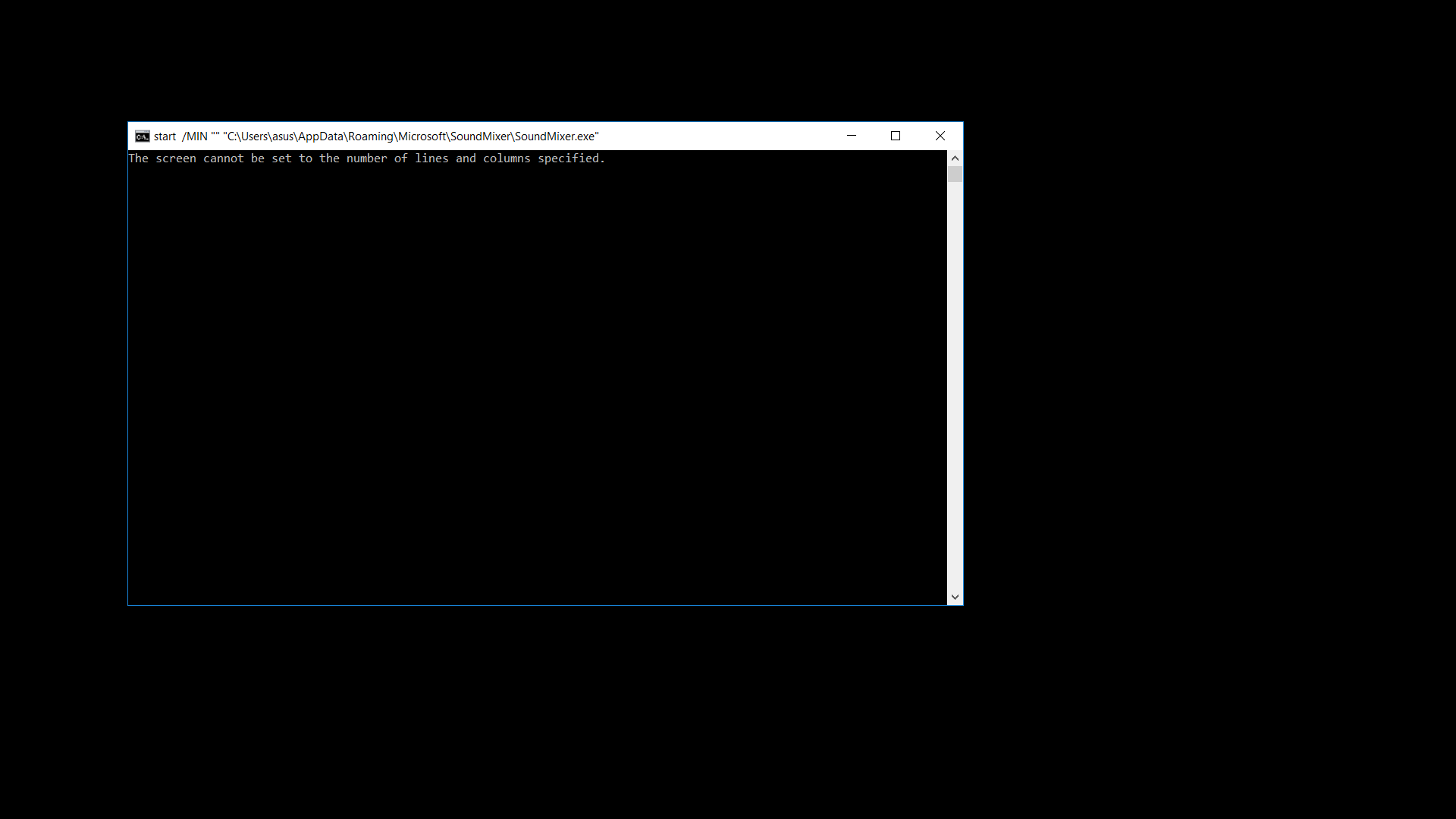Image resolution: width=1456 pixels, height=819 pixels.
Task: Click the maximize button in title bar
Action: coord(895,135)
